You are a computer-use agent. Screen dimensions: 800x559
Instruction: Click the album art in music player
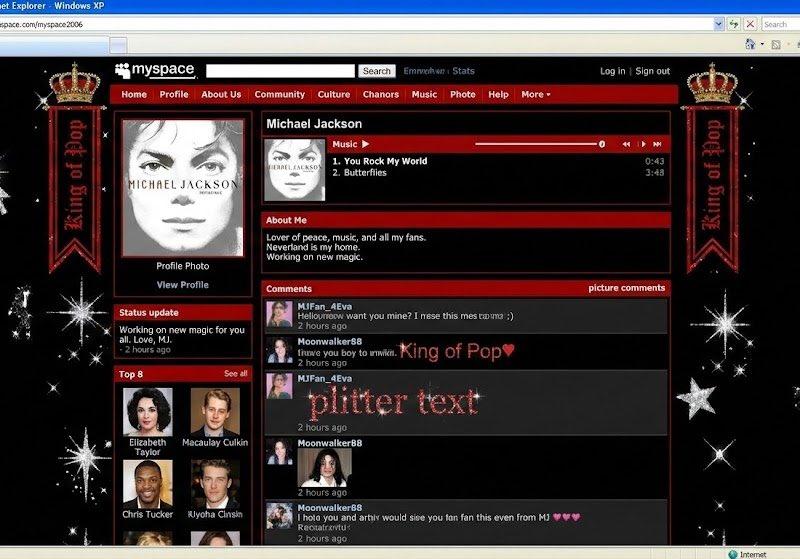tap(294, 170)
